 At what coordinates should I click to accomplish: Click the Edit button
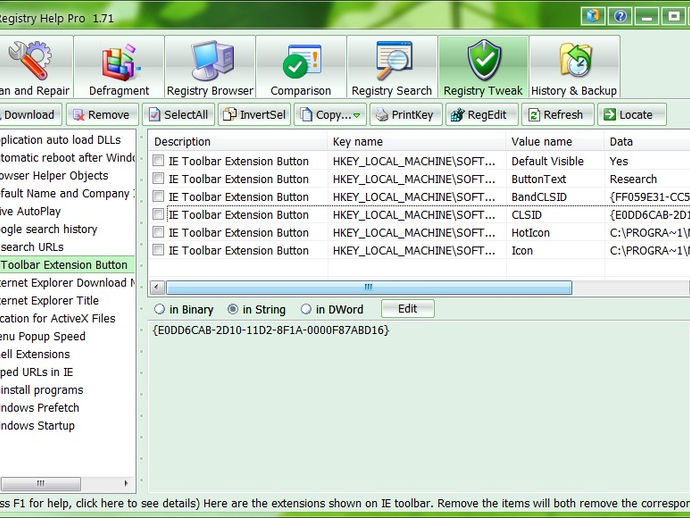(407, 309)
